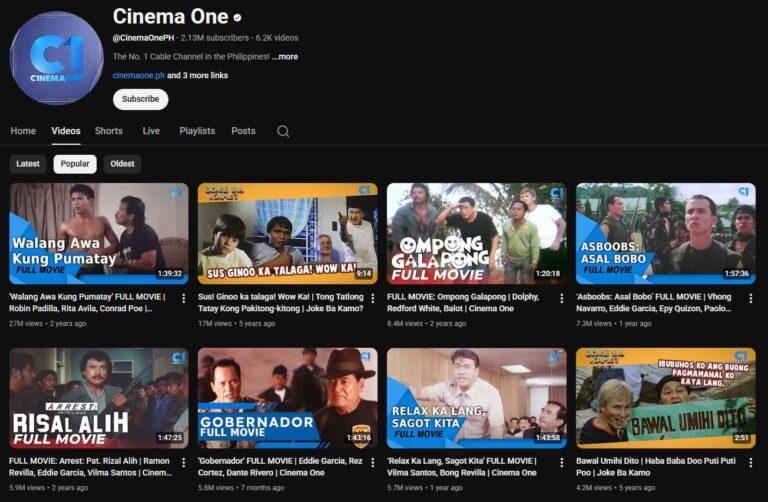Play the Bawal Umihi Dito thumbnail
This screenshot has width=768, height=502.
click(666, 398)
